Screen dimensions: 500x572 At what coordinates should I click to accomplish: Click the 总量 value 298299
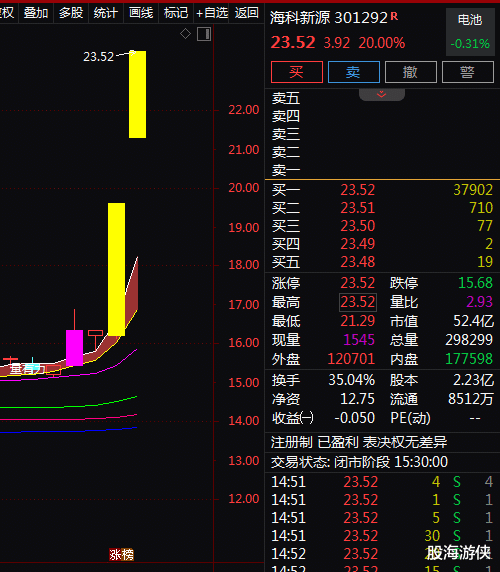click(469, 340)
